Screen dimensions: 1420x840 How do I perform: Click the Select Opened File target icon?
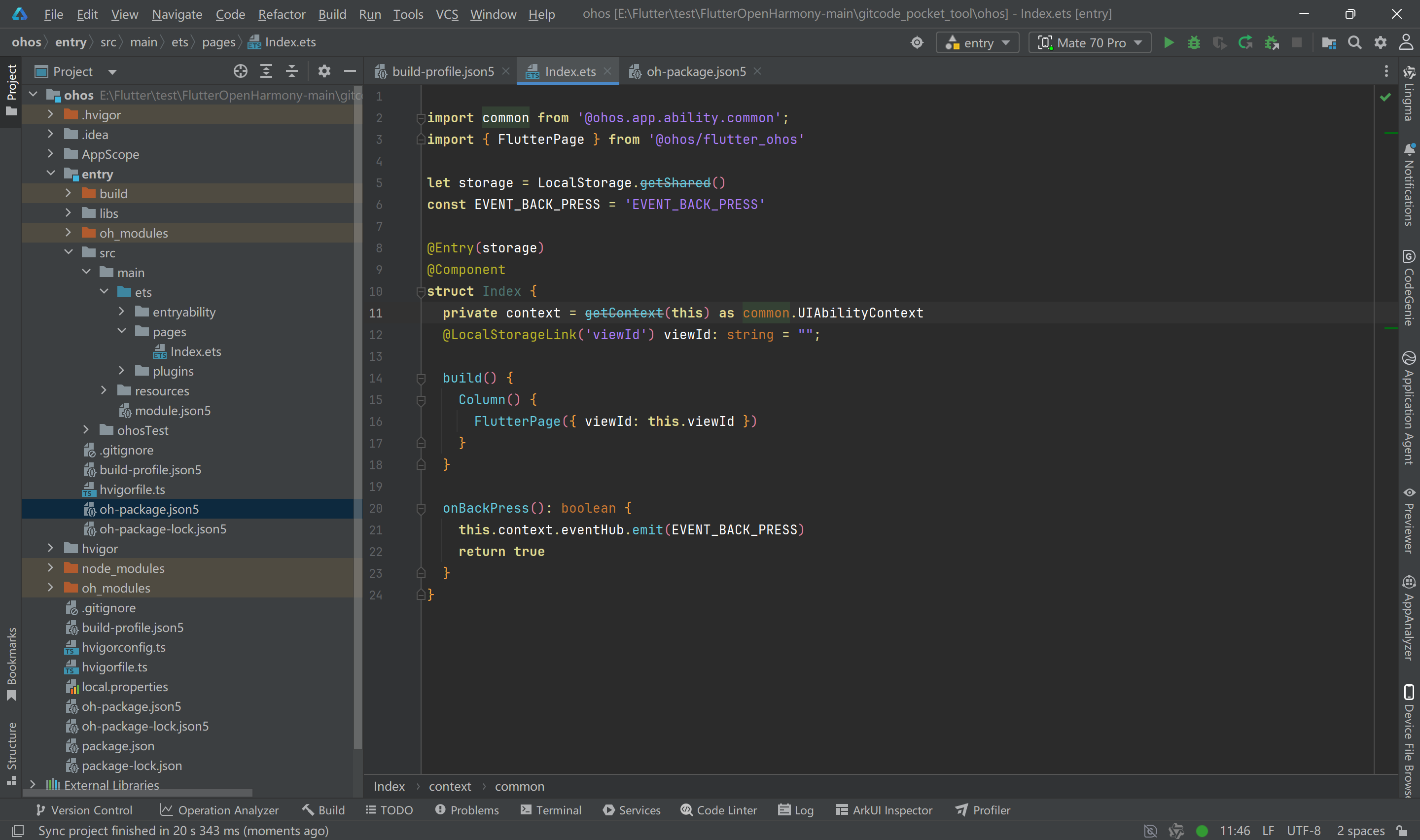pos(240,71)
